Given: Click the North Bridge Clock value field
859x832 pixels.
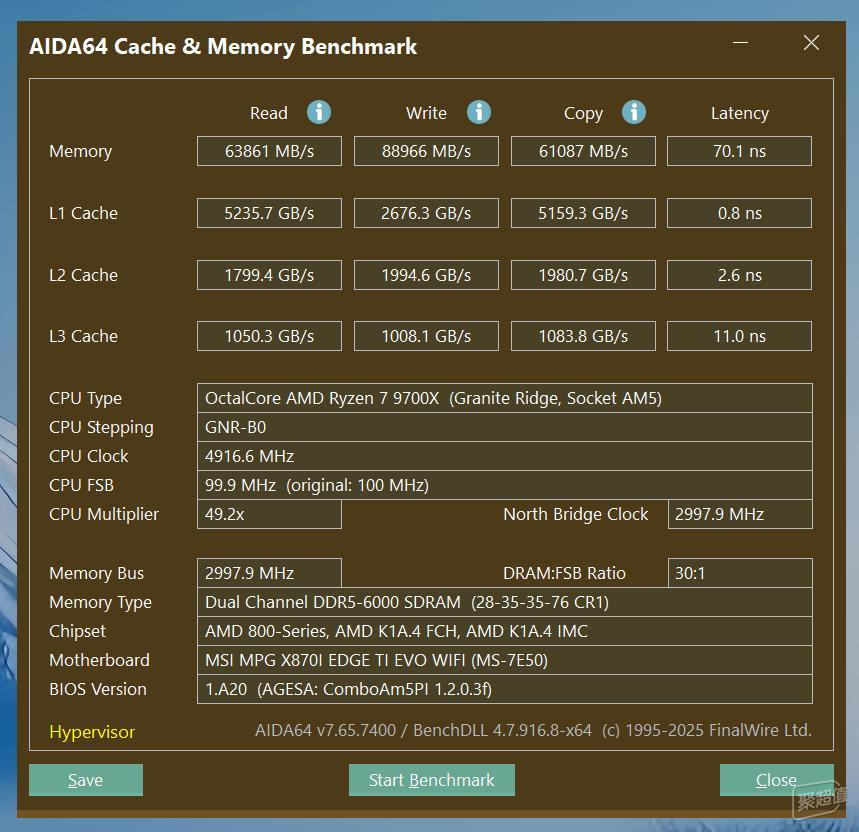Looking at the screenshot, I should tap(739, 514).
